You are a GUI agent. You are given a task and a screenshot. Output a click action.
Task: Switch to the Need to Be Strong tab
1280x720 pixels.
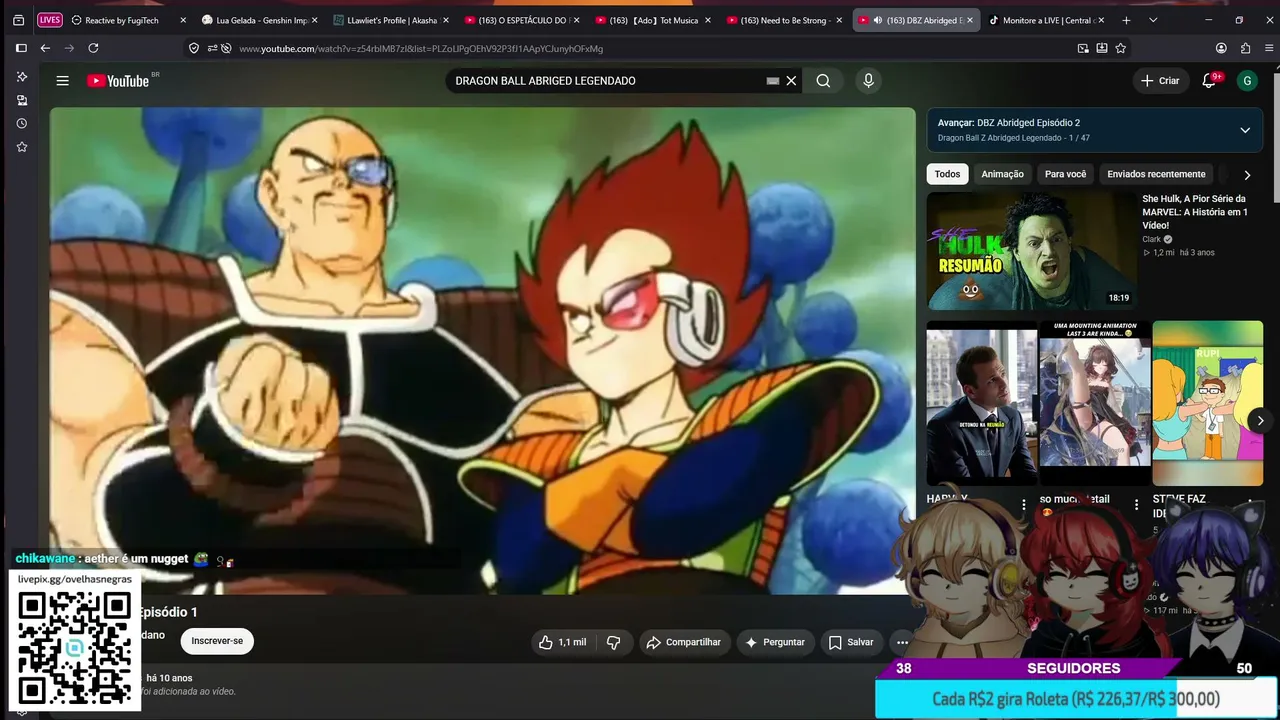784,20
